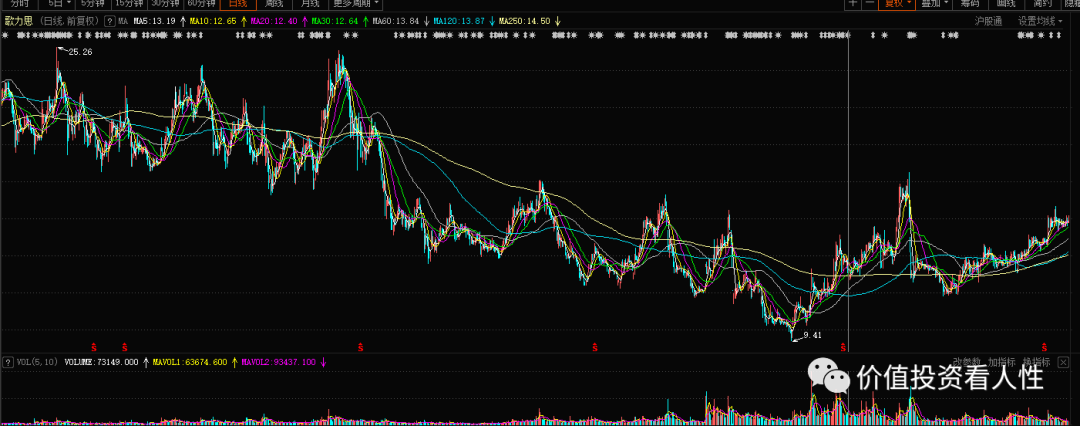Click the 筹码 chip distribution button

(971, 3)
